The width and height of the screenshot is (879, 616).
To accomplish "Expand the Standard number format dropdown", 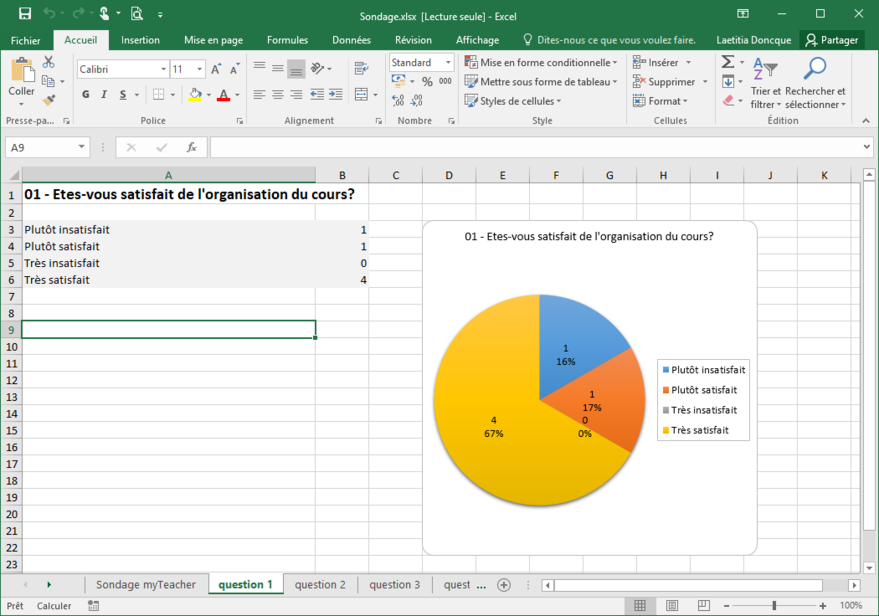I will point(447,62).
